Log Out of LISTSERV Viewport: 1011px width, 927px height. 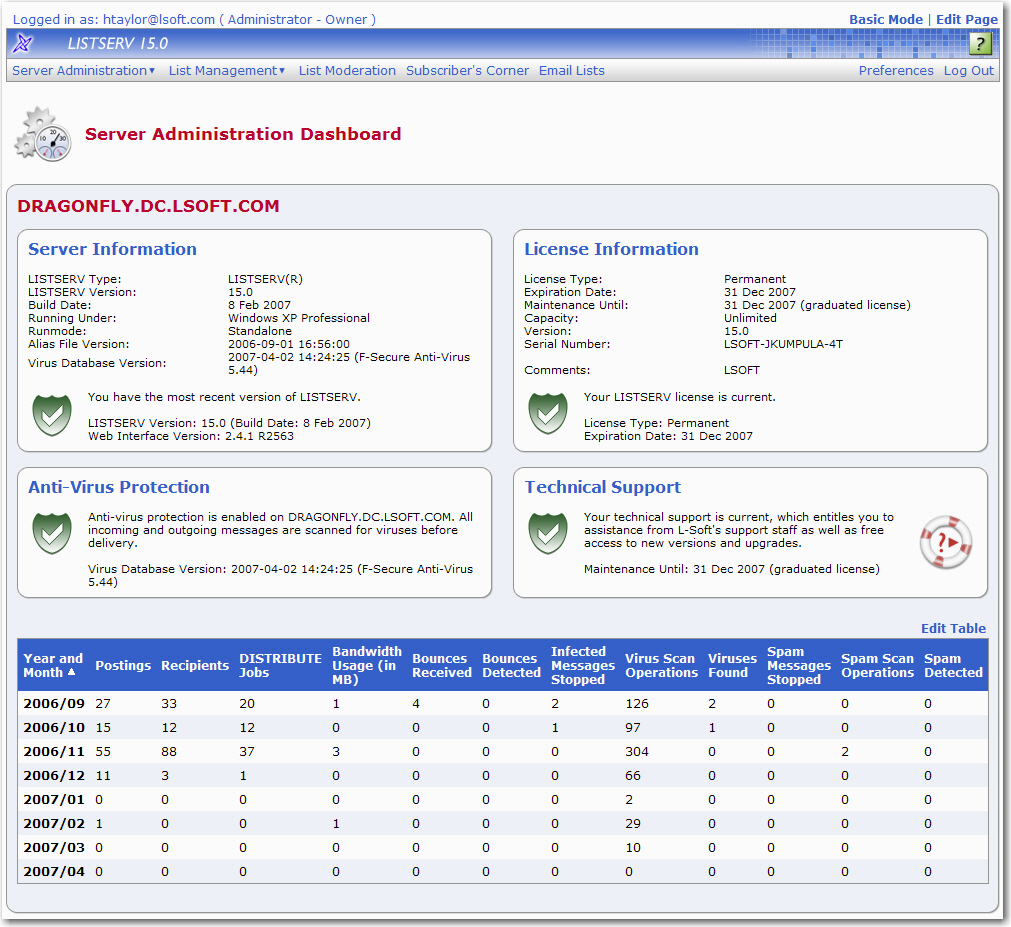click(x=969, y=70)
